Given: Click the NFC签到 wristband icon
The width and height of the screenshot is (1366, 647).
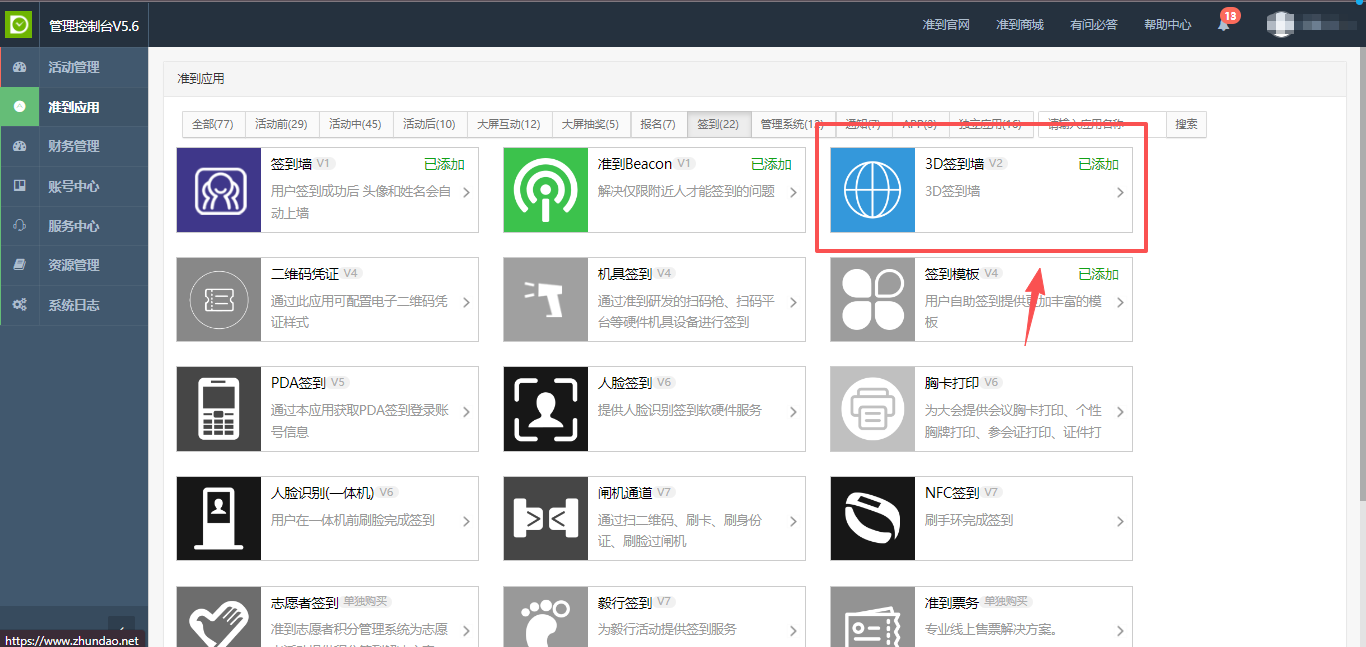Looking at the screenshot, I should pos(873,518).
